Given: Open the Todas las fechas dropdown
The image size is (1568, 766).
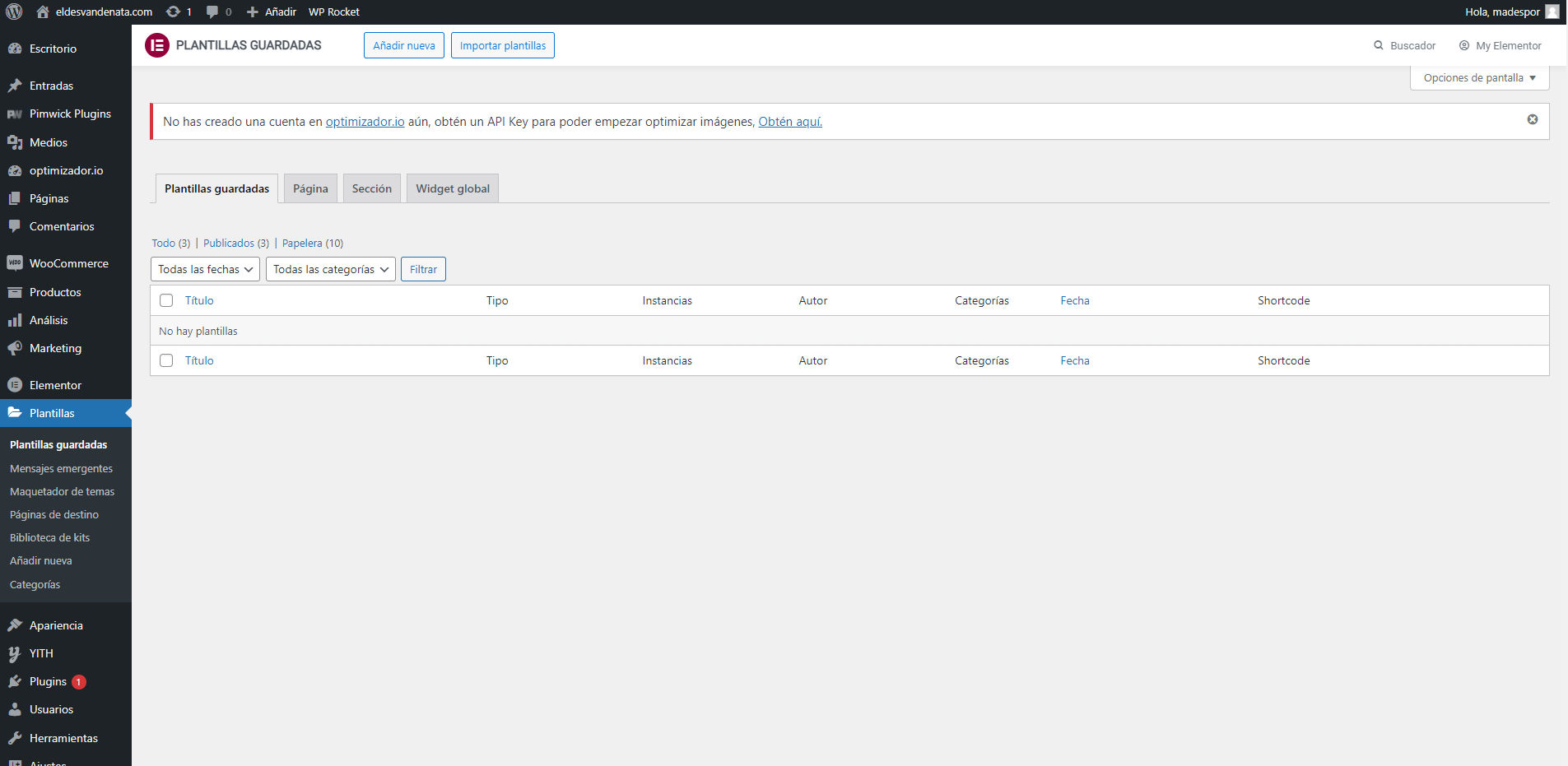Looking at the screenshot, I should (205, 269).
